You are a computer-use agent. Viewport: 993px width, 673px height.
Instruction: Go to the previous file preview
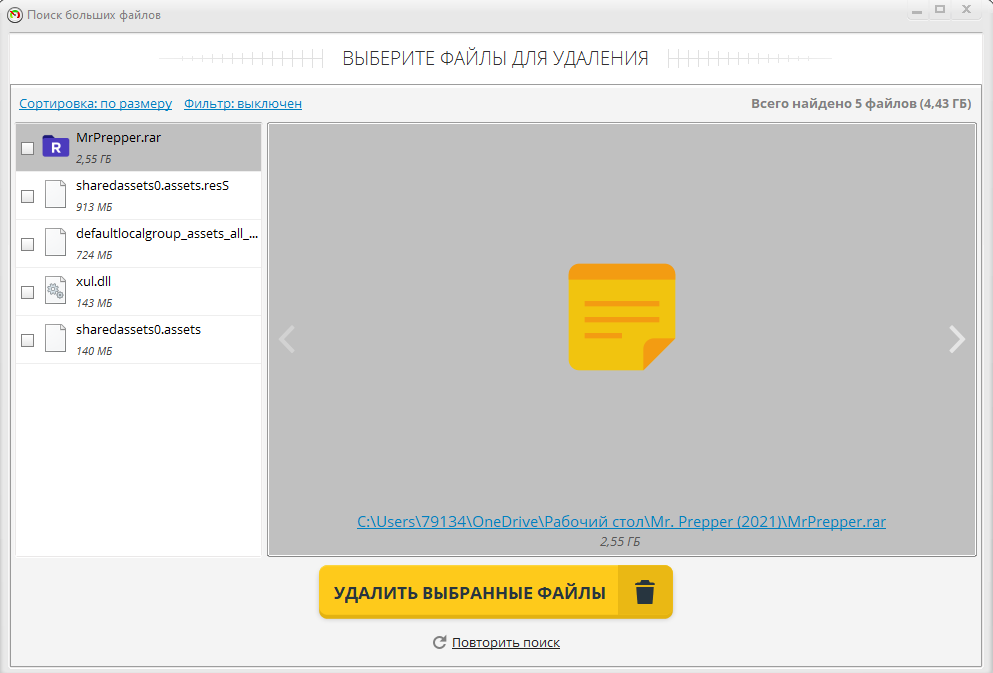click(287, 339)
